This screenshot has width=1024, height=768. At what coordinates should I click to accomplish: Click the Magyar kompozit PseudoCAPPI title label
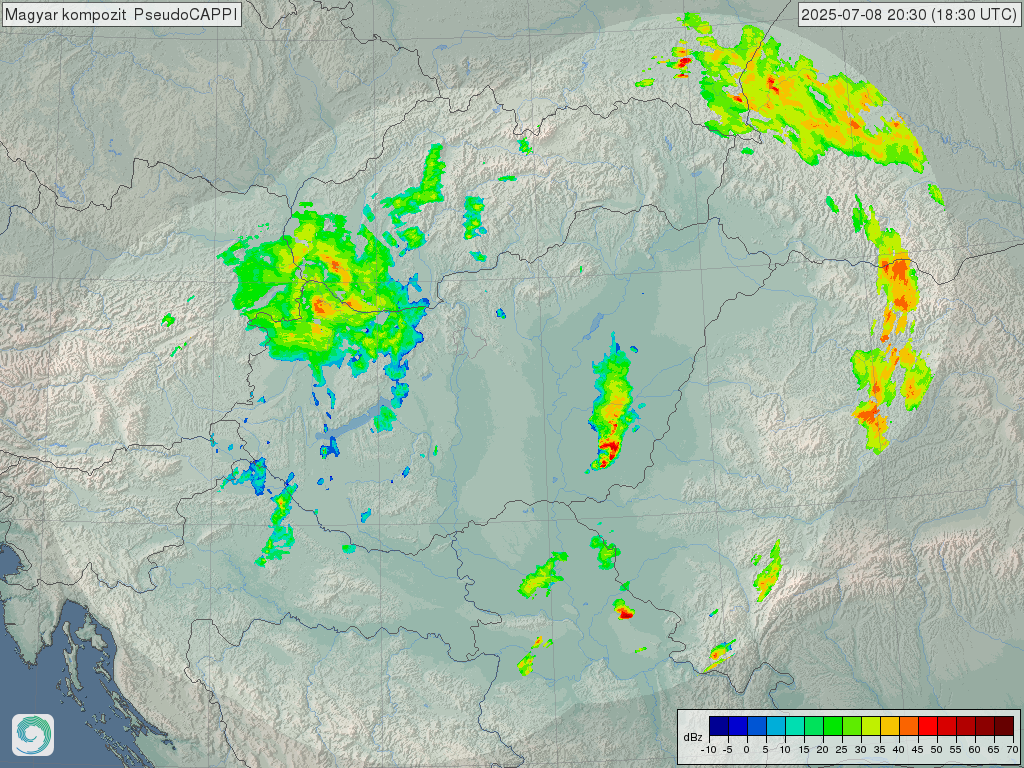(x=121, y=14)
